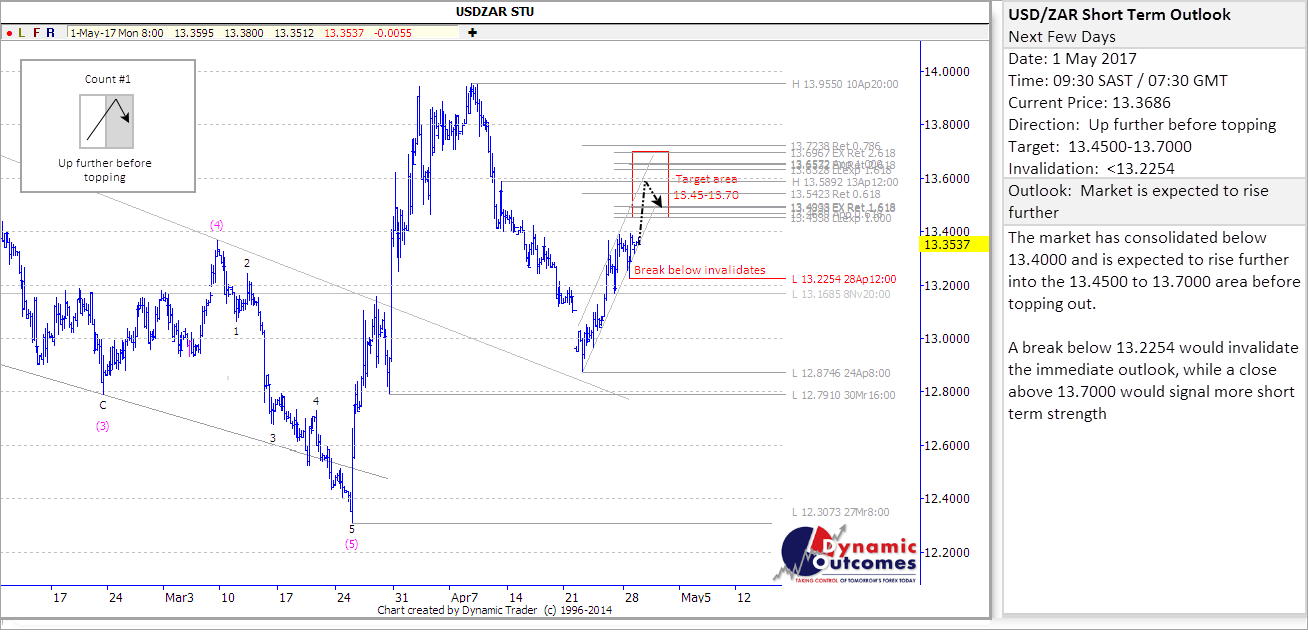Viewport: 1308px width, 644px height.
Task: Click the 13.0000 price axis label
Action: pyautogui.click(x=949, y=339)
